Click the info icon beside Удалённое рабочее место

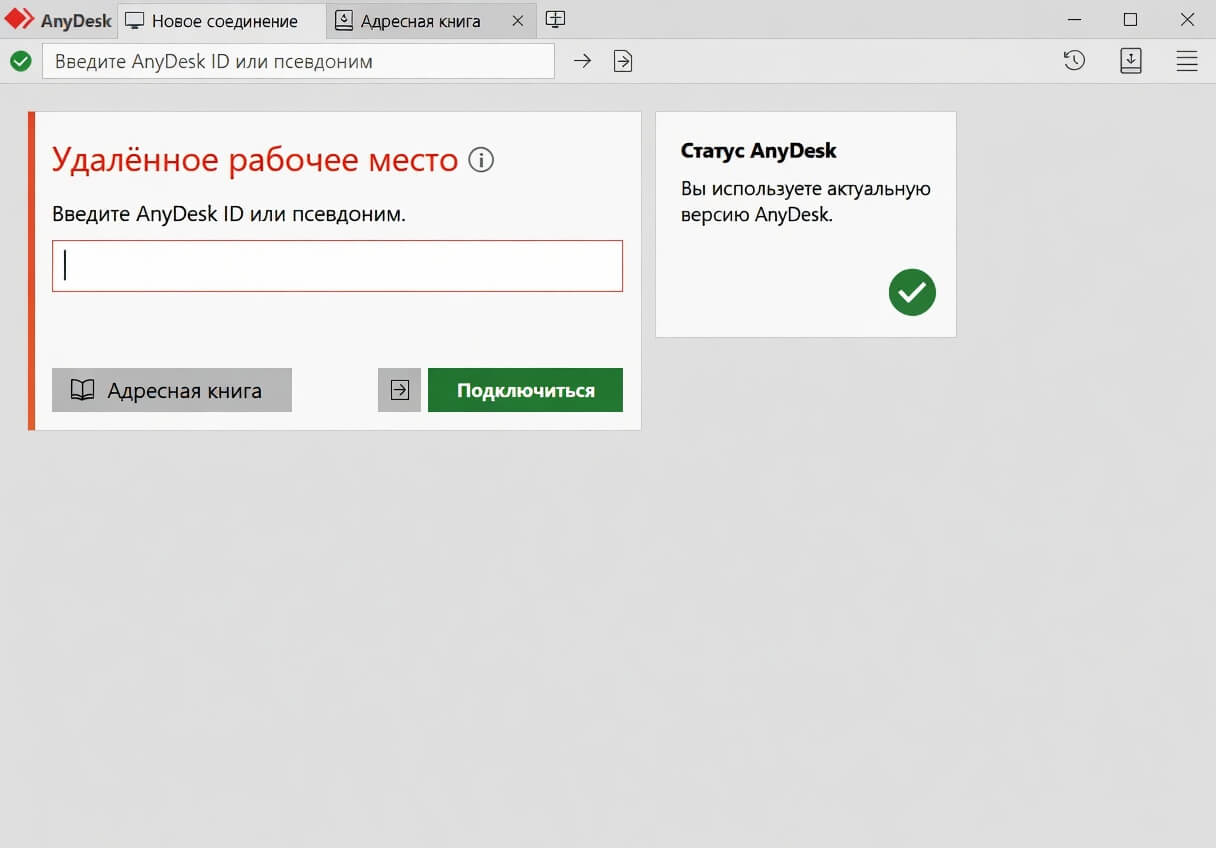(x=481, y=160)
